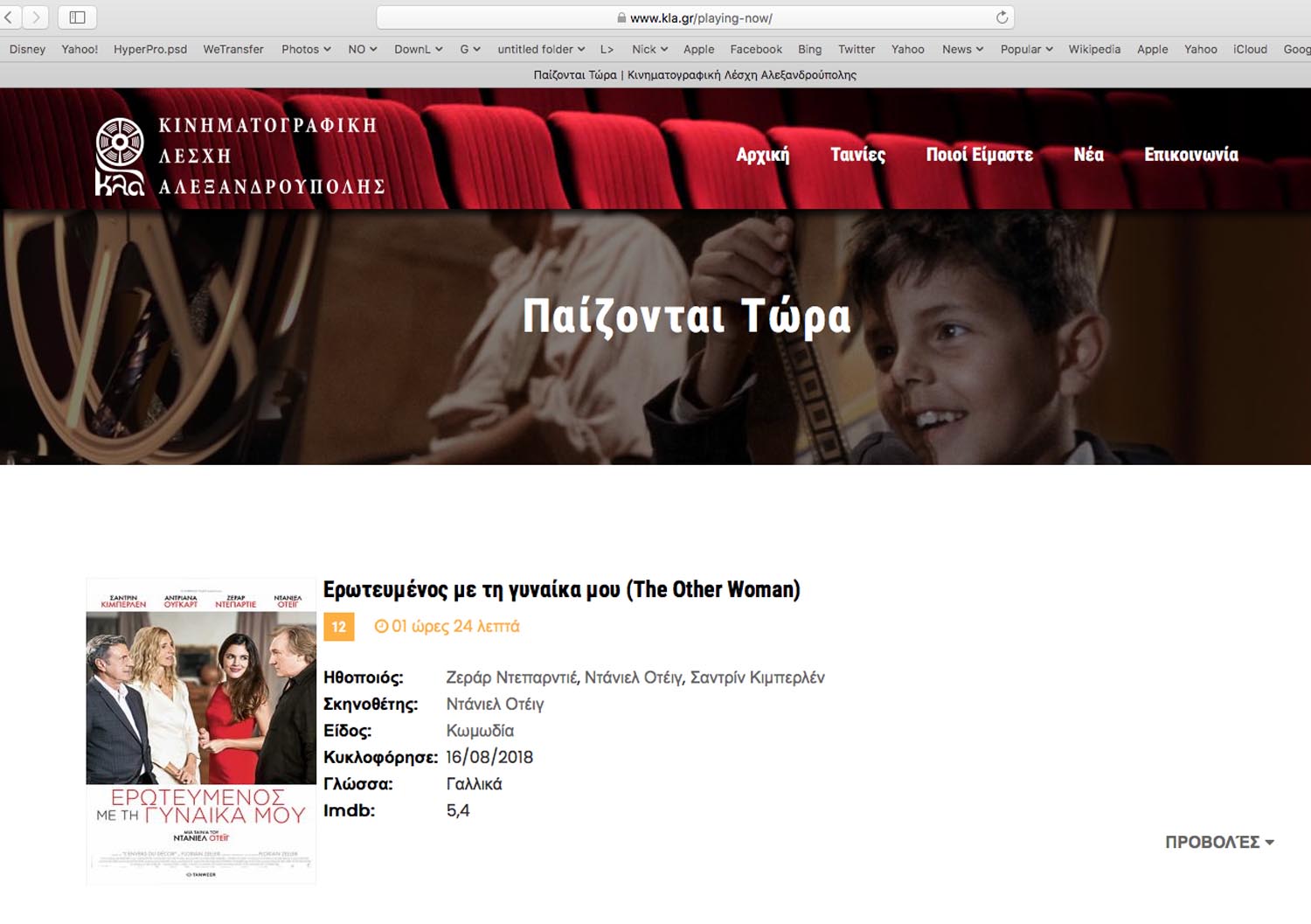Open the News bookmarks folder dropdown

click(x=962, y=49)
